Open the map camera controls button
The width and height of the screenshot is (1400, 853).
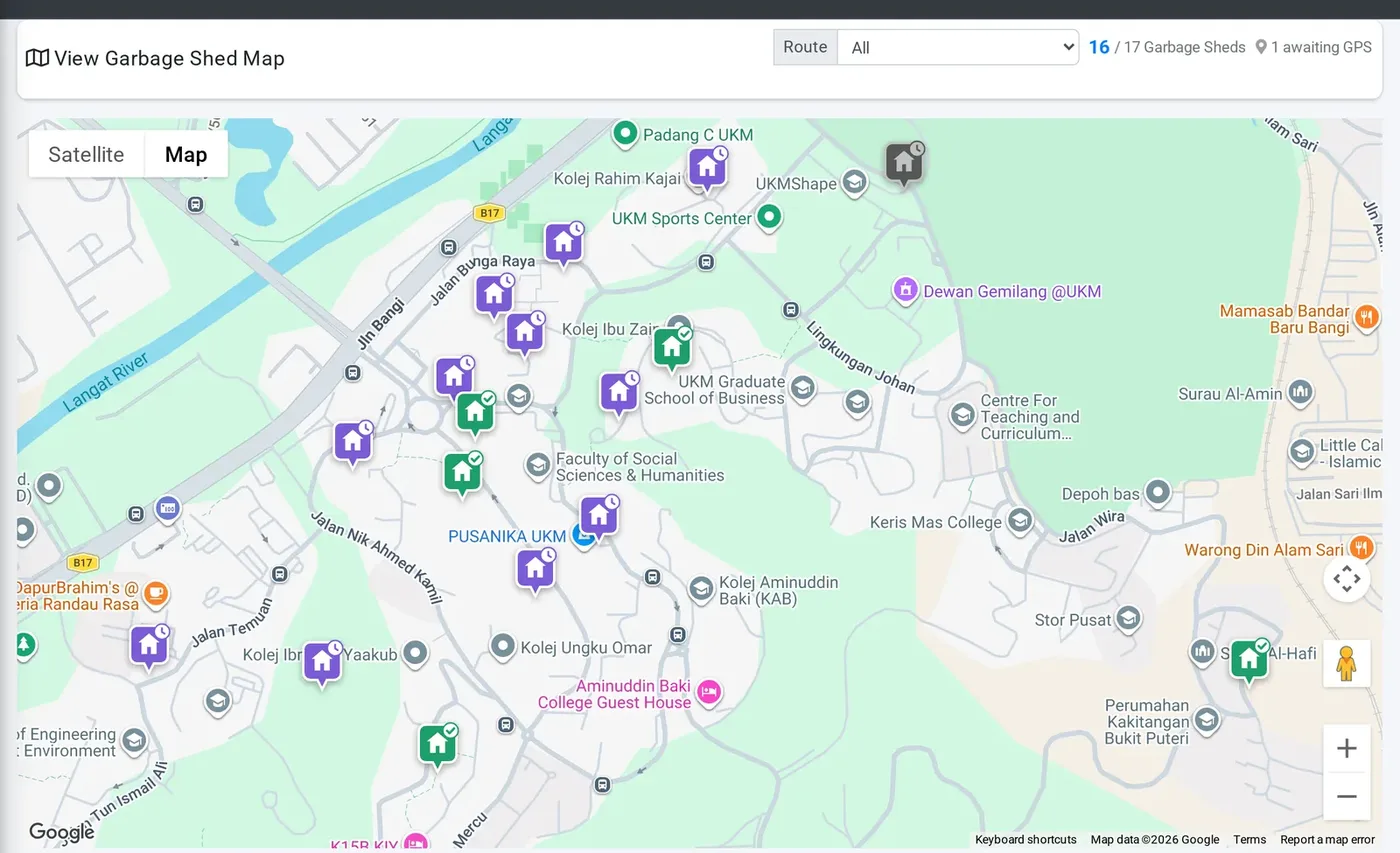pyautogui.click(x=1346, y=578)
